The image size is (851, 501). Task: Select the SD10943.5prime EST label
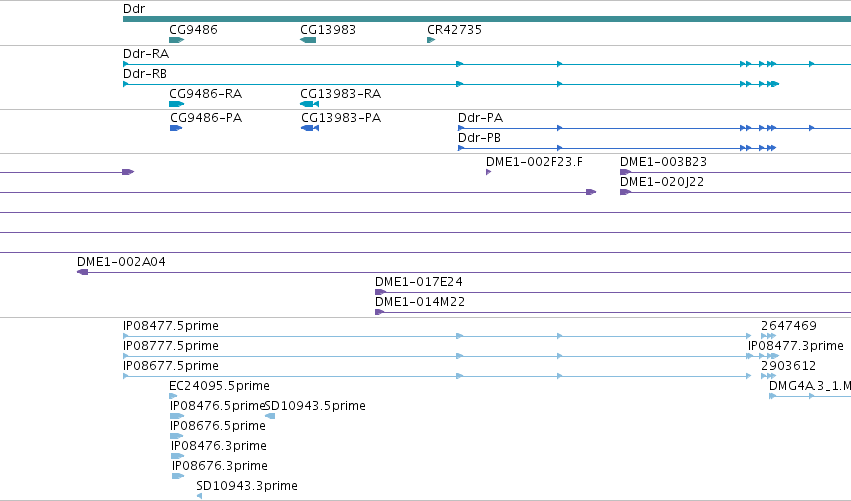315,406
